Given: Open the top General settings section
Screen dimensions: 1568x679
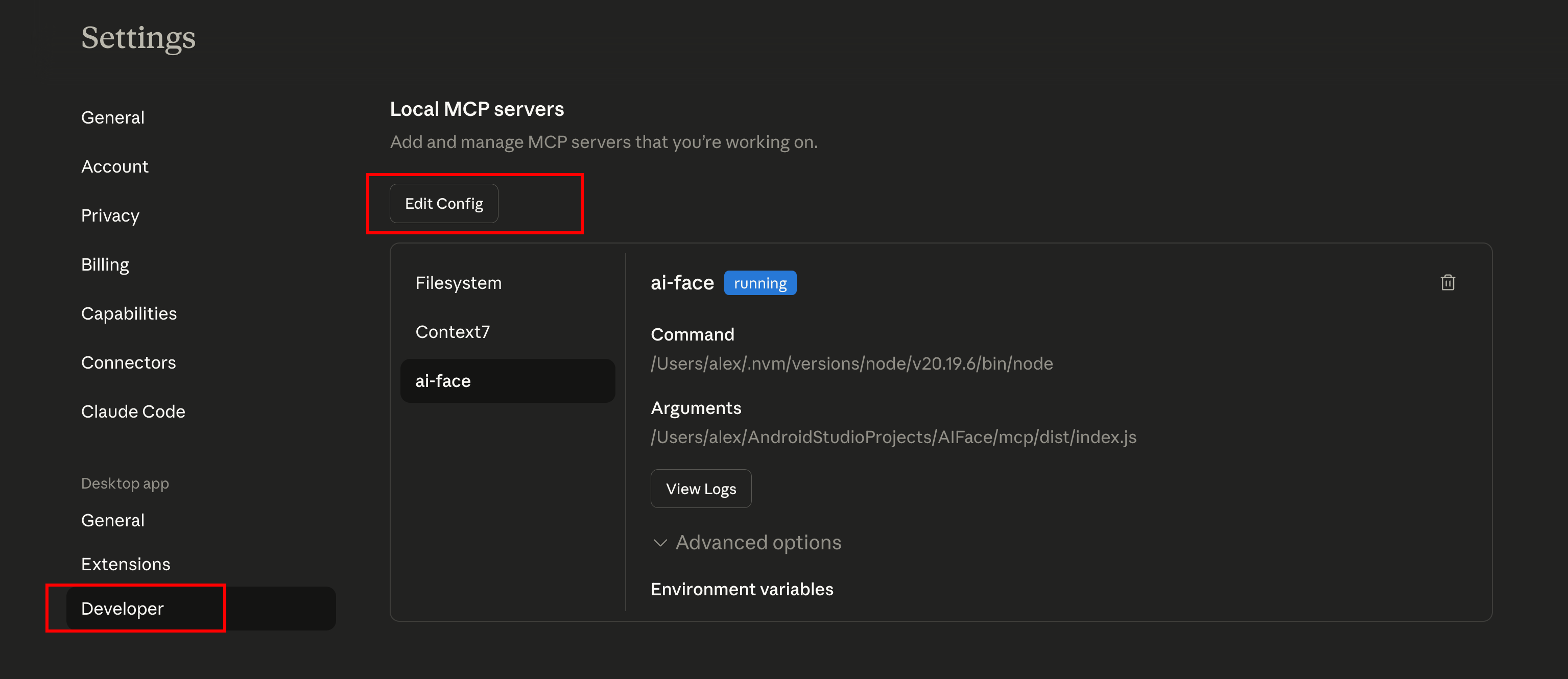Looking at the screenshot, I should (112, 117).
